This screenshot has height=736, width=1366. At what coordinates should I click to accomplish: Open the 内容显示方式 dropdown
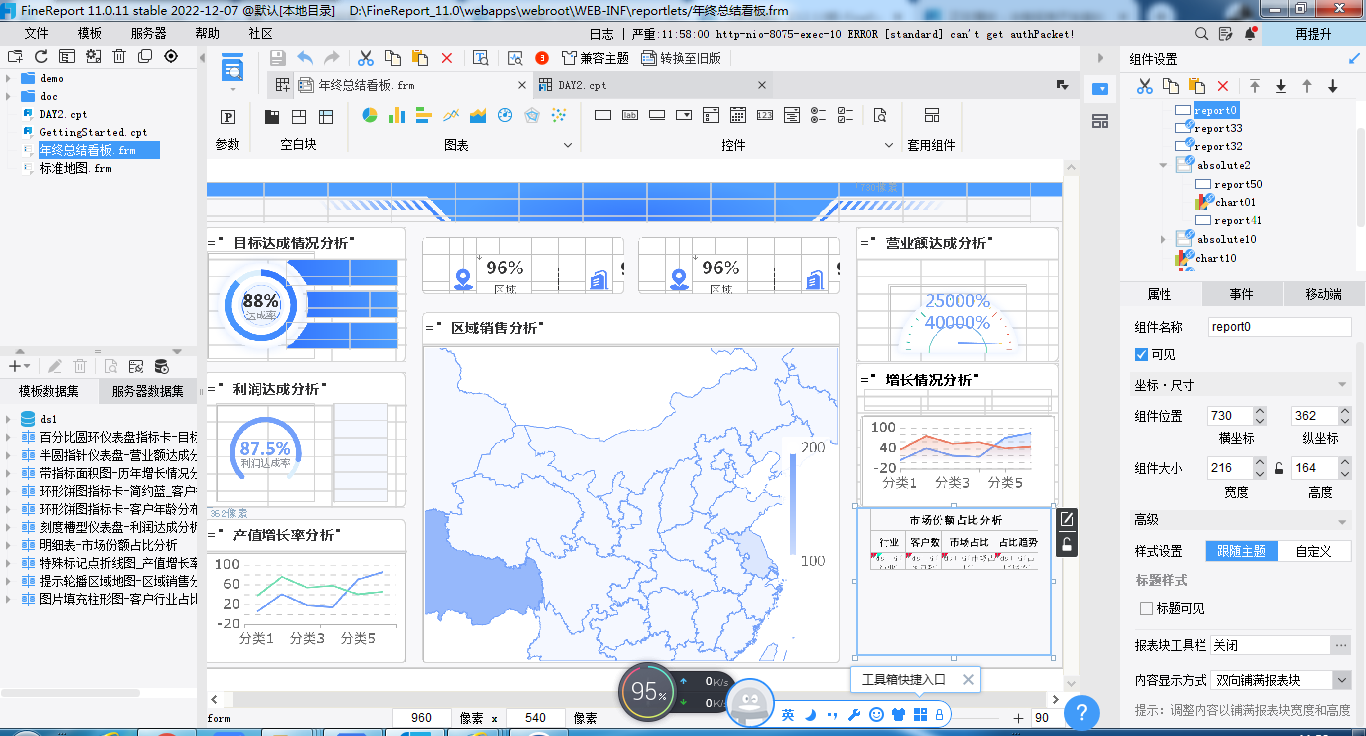[1341, 680]
